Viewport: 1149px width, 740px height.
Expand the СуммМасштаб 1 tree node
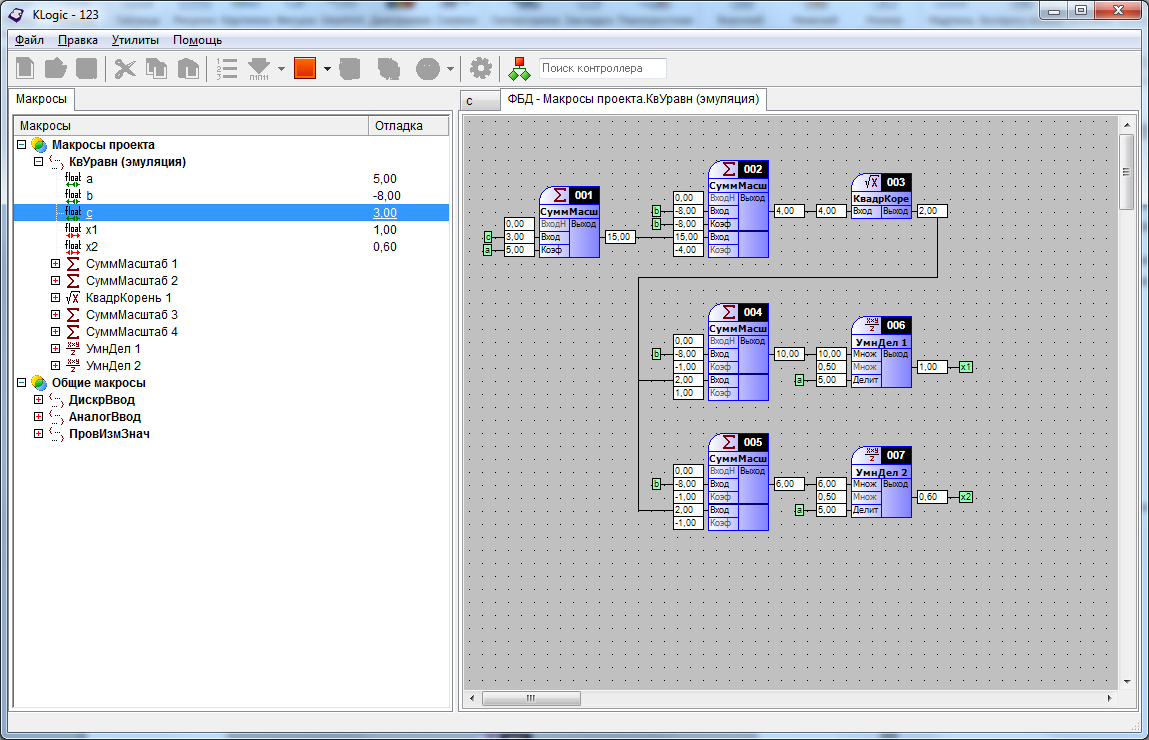coord(56,264)
